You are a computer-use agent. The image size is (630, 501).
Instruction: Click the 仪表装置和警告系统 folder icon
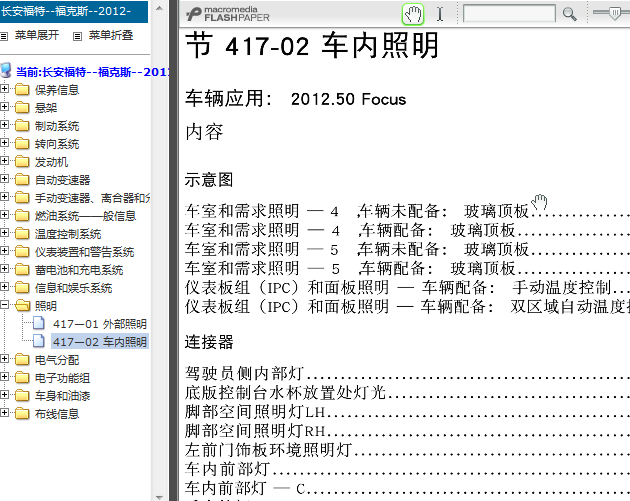22,252
